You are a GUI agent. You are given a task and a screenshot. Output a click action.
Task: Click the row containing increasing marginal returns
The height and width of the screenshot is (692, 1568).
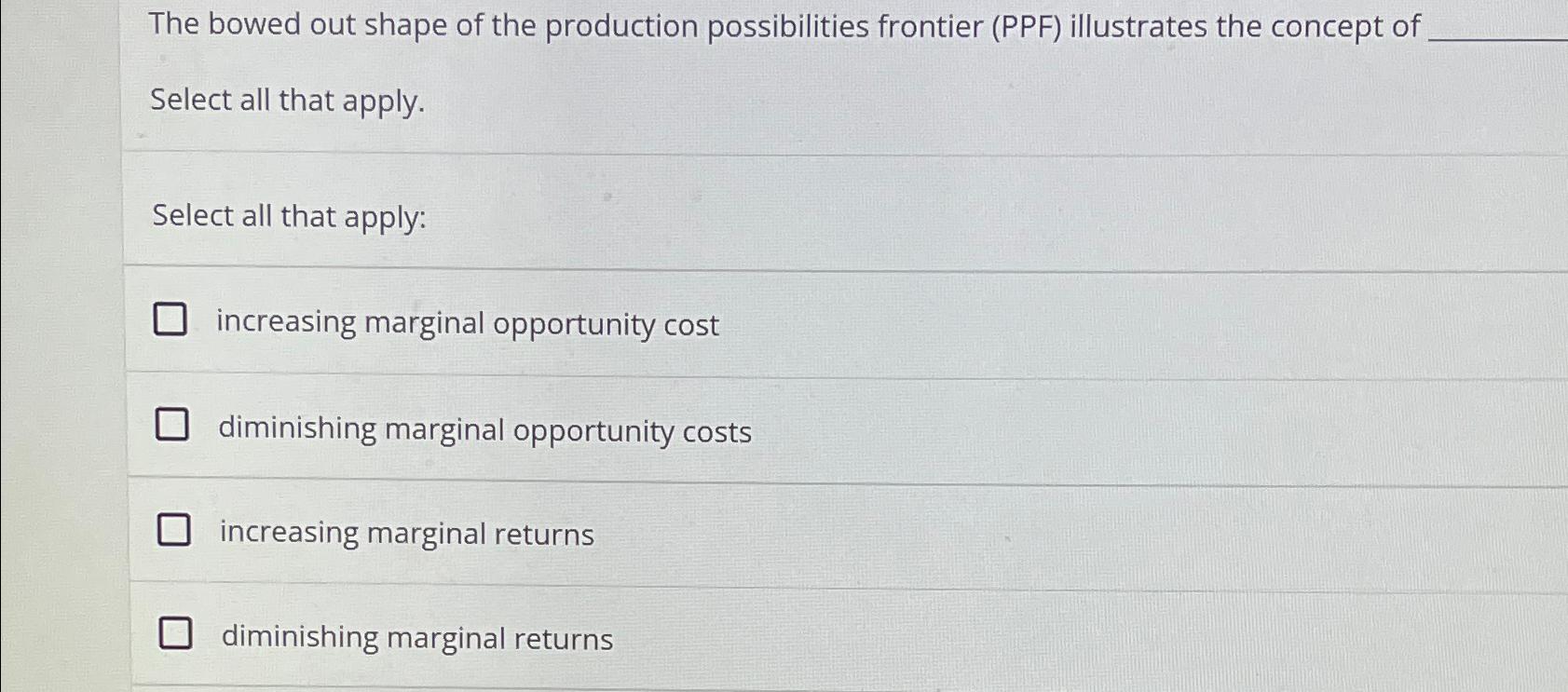coord(652,533)
